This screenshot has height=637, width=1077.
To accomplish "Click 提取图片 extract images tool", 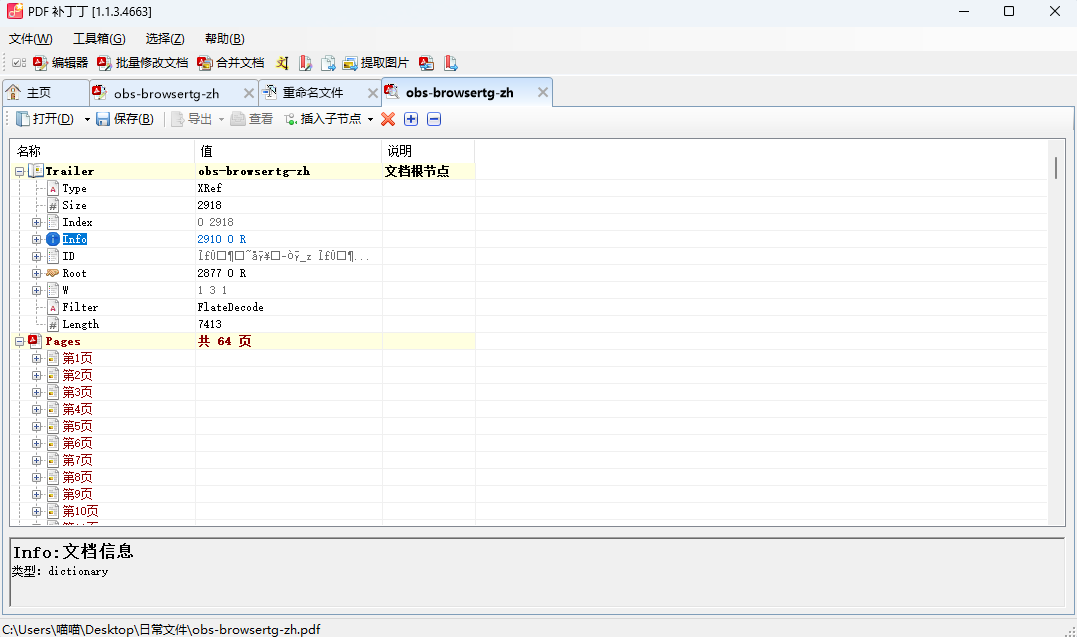I will point(376,63).
